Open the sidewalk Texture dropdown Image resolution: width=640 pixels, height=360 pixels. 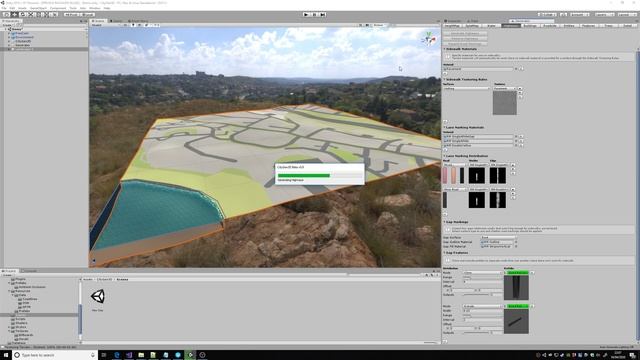(x=505, y=88)
